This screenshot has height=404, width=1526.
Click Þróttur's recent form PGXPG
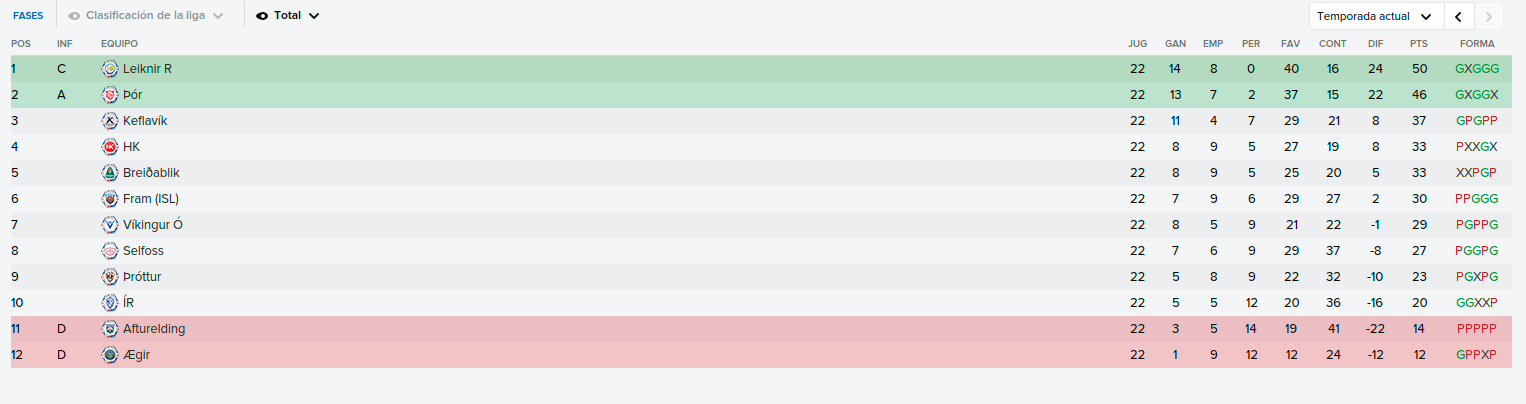pos(1477,277)
